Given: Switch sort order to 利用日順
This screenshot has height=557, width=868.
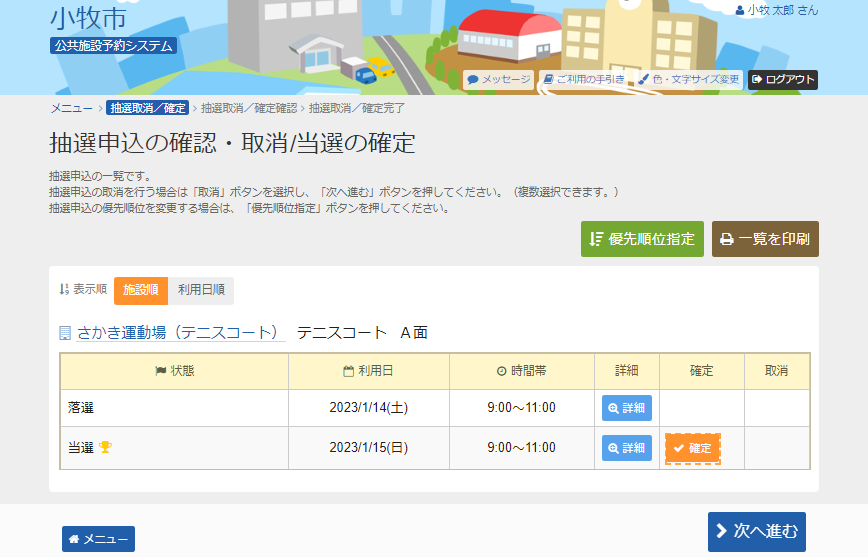Looking at the screenshot, I should (201, 290).
